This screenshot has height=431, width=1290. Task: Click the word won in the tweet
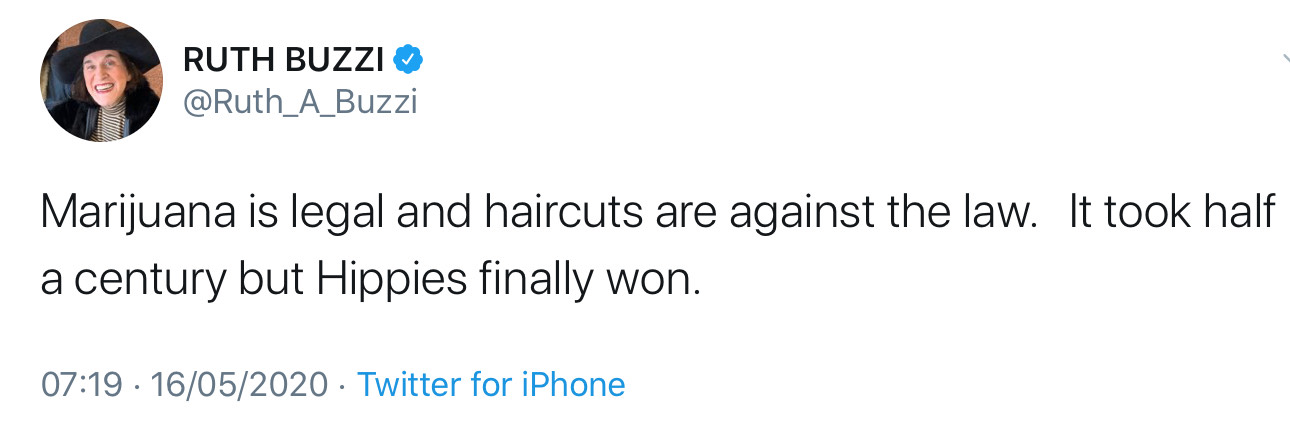tap(657, 280)
